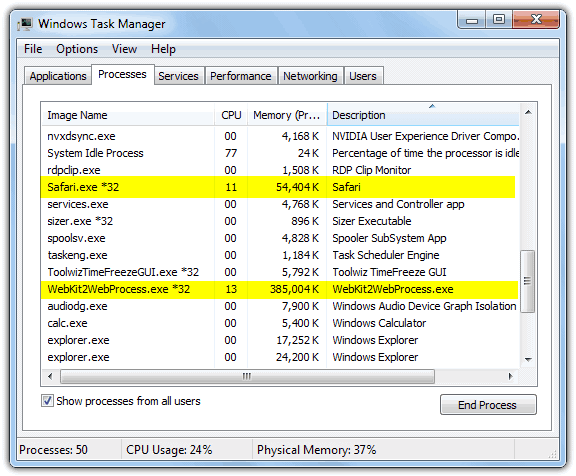Switch to the Performance tab

[x=241, y=76]
